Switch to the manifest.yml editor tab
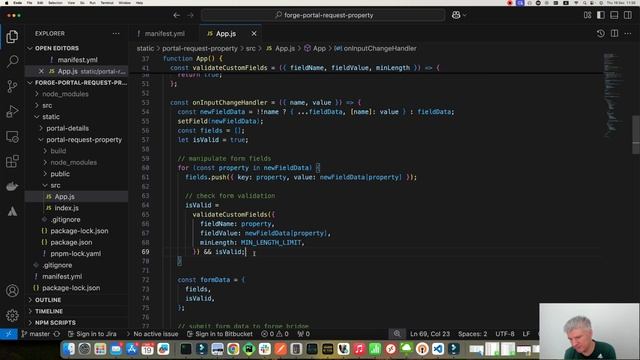 pos(164,33)
